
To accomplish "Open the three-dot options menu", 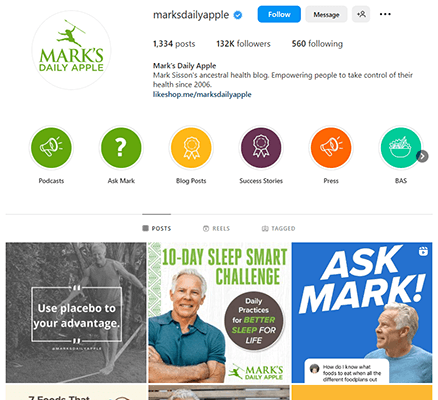I will [x=385, y=14].
